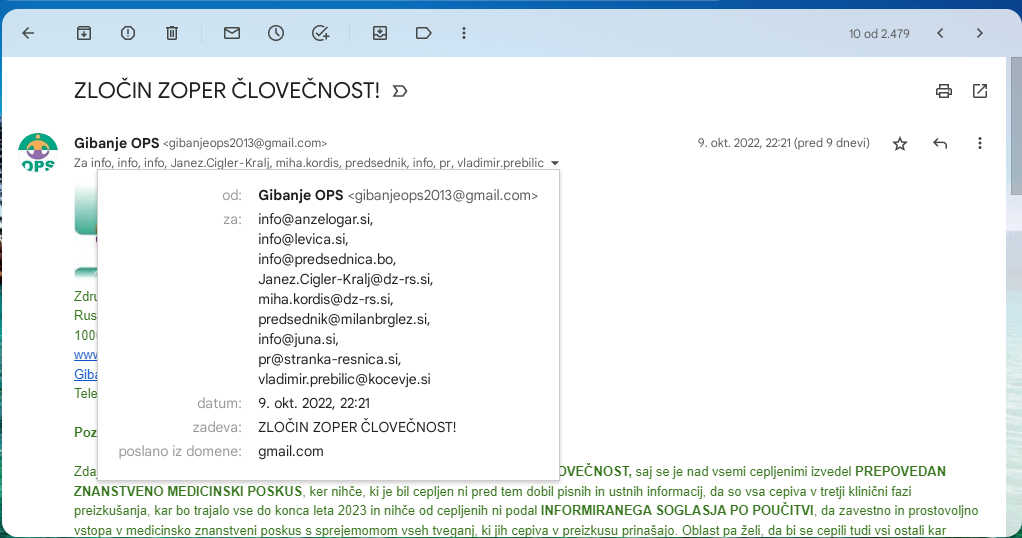Toggle importance marker beside the subject

400,91
